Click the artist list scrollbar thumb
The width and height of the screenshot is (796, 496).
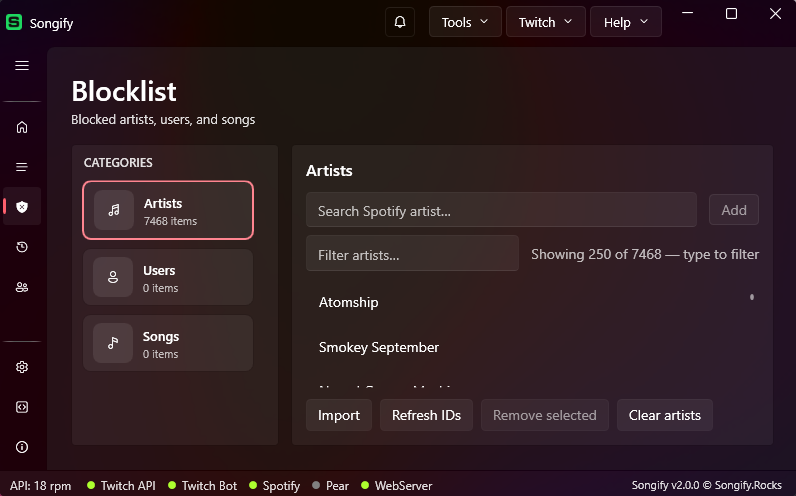[752, 297]
